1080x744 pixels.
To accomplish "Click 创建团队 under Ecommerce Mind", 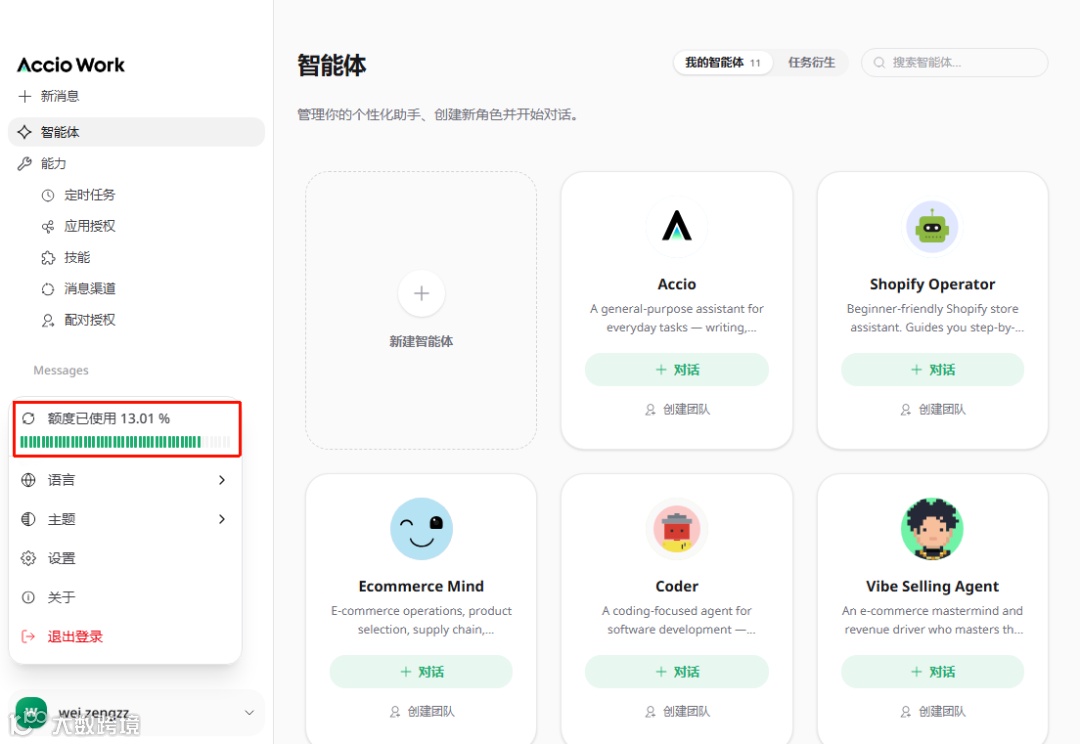I will 422,712.
